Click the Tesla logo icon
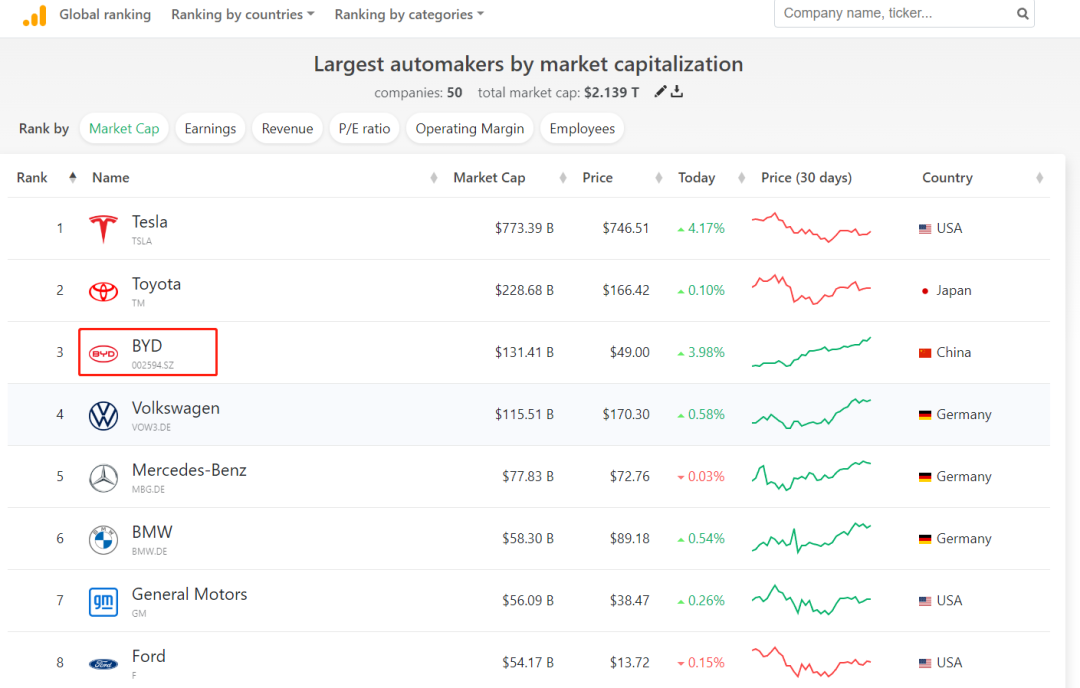Image resolution: width=1080 pixels, height=688 pixels. click(103, 229)
